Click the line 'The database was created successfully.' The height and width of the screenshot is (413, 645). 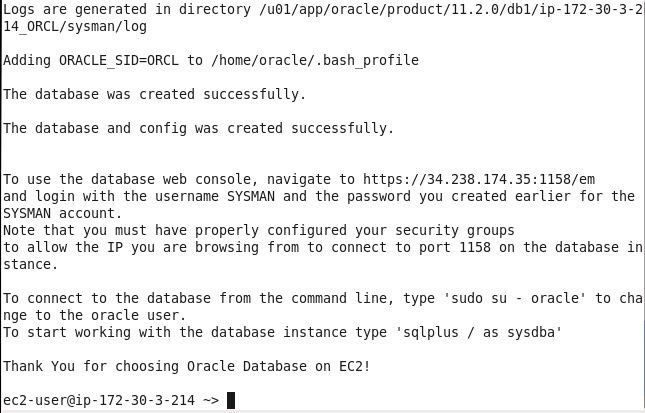tap(155, 94)
